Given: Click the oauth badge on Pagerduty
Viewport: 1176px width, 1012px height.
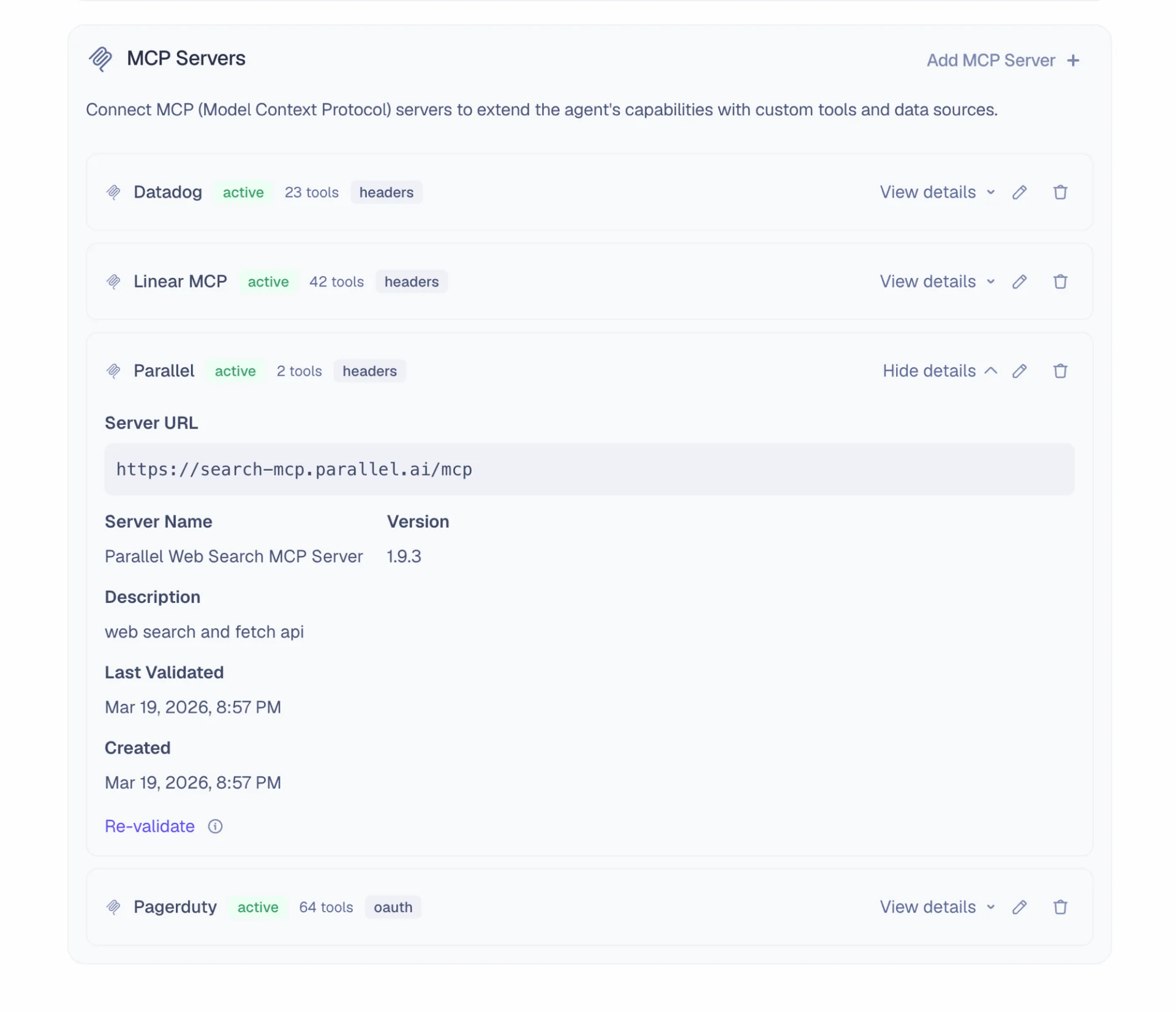Looking at the screenshot, I should click(393, 907).
